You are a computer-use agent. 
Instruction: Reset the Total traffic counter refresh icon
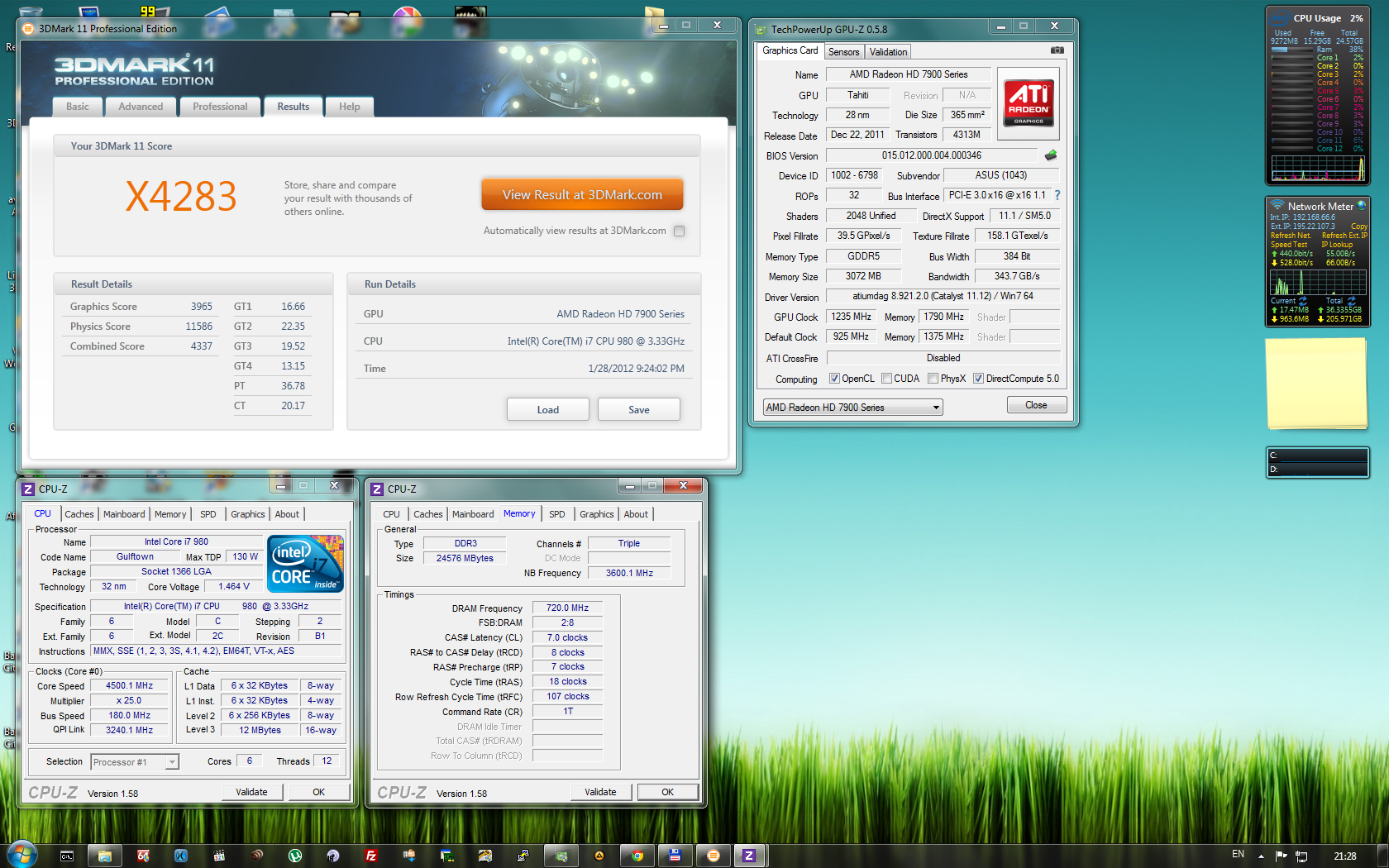[x=1352, y=301]
